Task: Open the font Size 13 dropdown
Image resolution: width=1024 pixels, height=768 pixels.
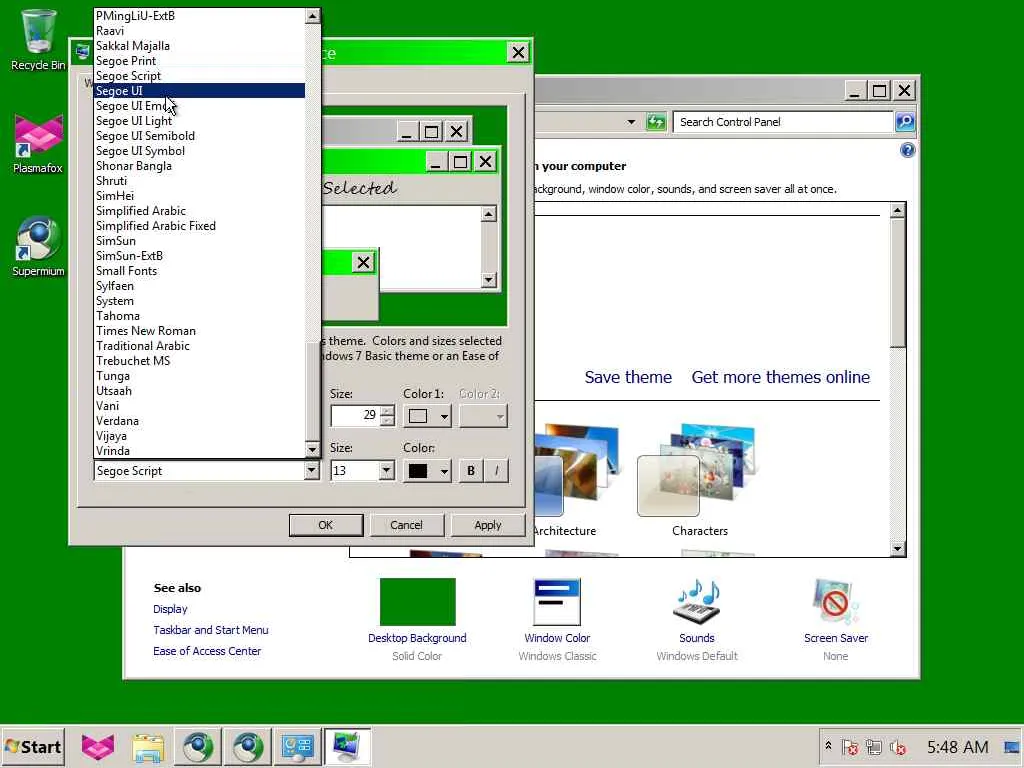Action: point(386,471)
